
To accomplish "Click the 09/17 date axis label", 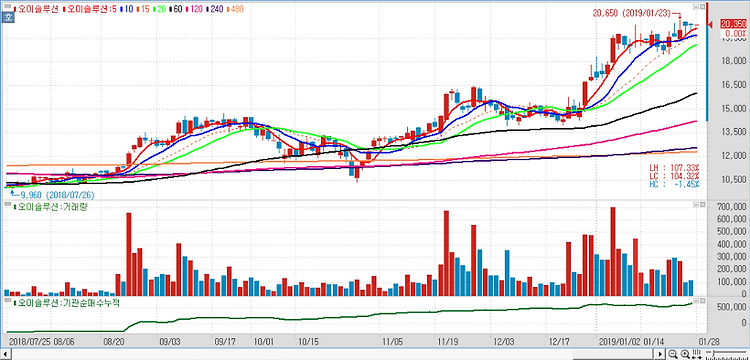I will (226, 342).
